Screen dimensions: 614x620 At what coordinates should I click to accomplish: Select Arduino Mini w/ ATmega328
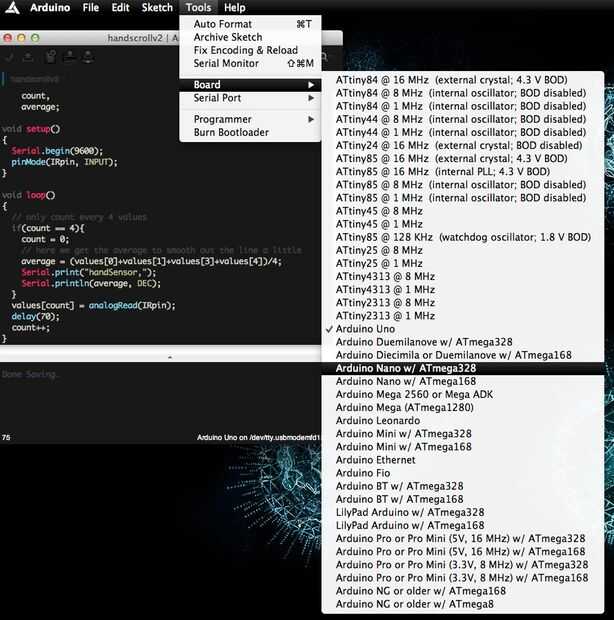click(463, 434)
